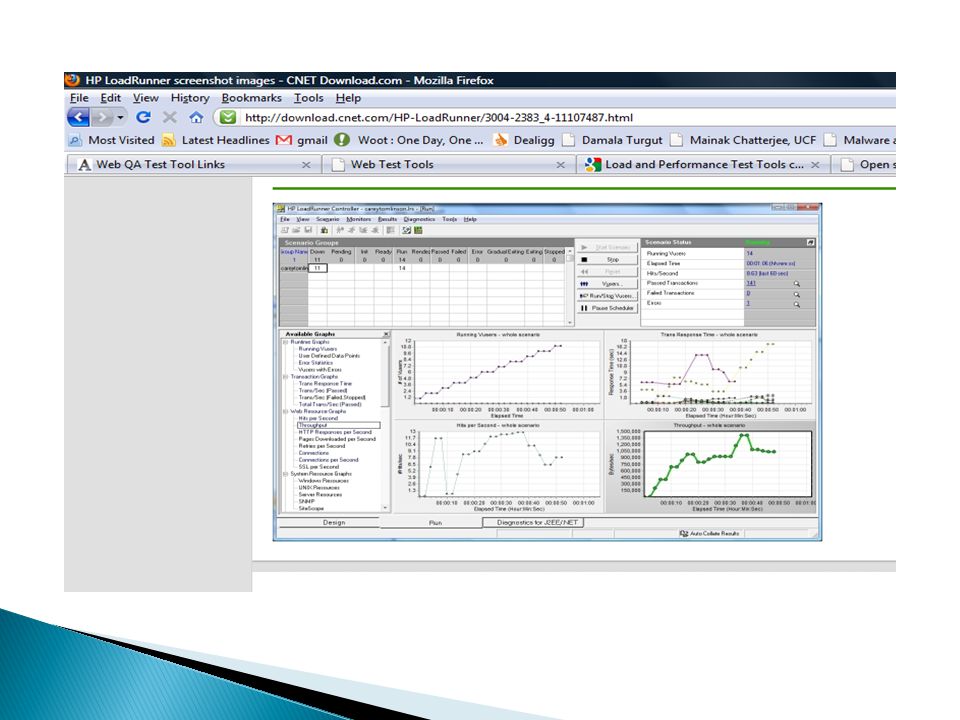
Task: Open the Firefox History menu
Action: (190, 98)
